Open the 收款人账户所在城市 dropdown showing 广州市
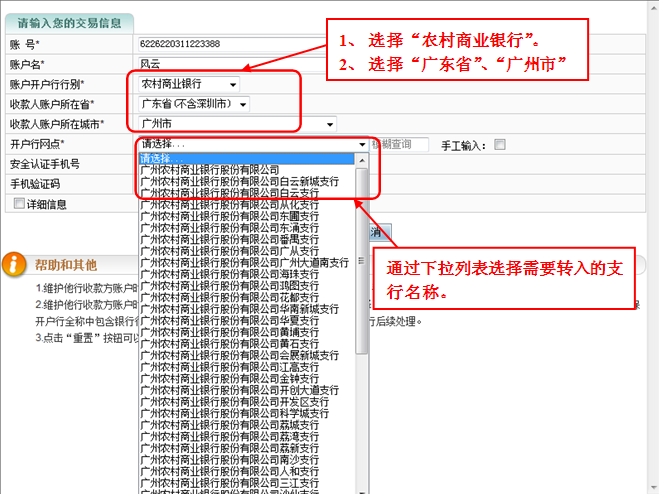Image resolution: width=659 pixels, height=494 pixels. [x=237, y=124]
